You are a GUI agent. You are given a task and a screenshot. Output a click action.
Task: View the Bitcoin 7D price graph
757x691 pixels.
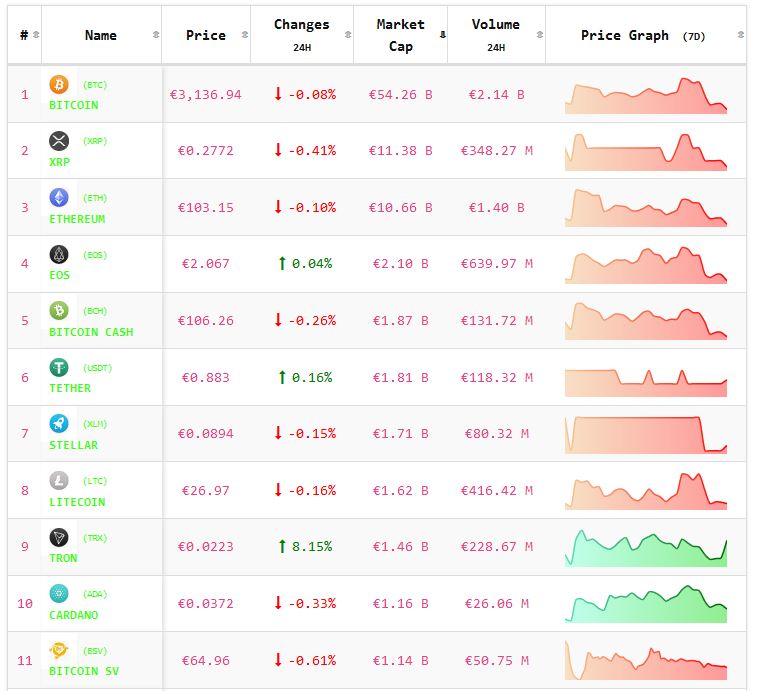point(645,95)
